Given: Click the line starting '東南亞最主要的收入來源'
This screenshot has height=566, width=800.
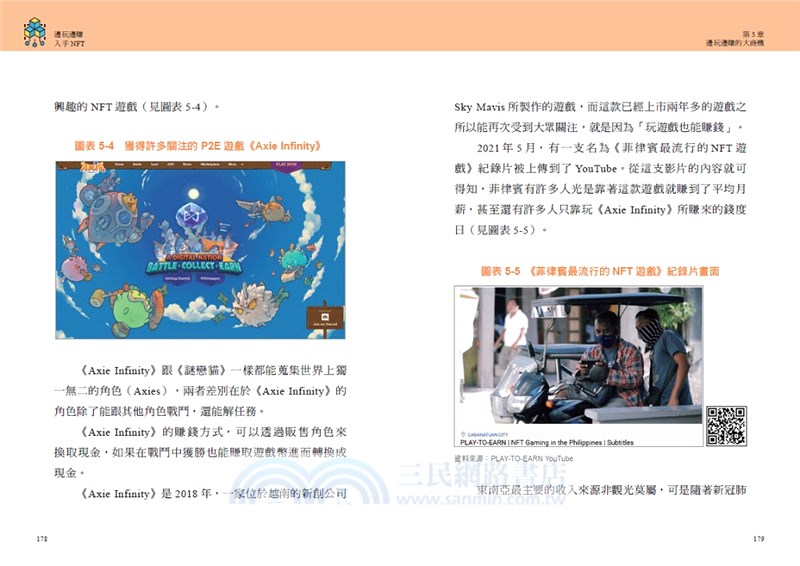Looking at the screenshot, I should click(x=611, y=490).
